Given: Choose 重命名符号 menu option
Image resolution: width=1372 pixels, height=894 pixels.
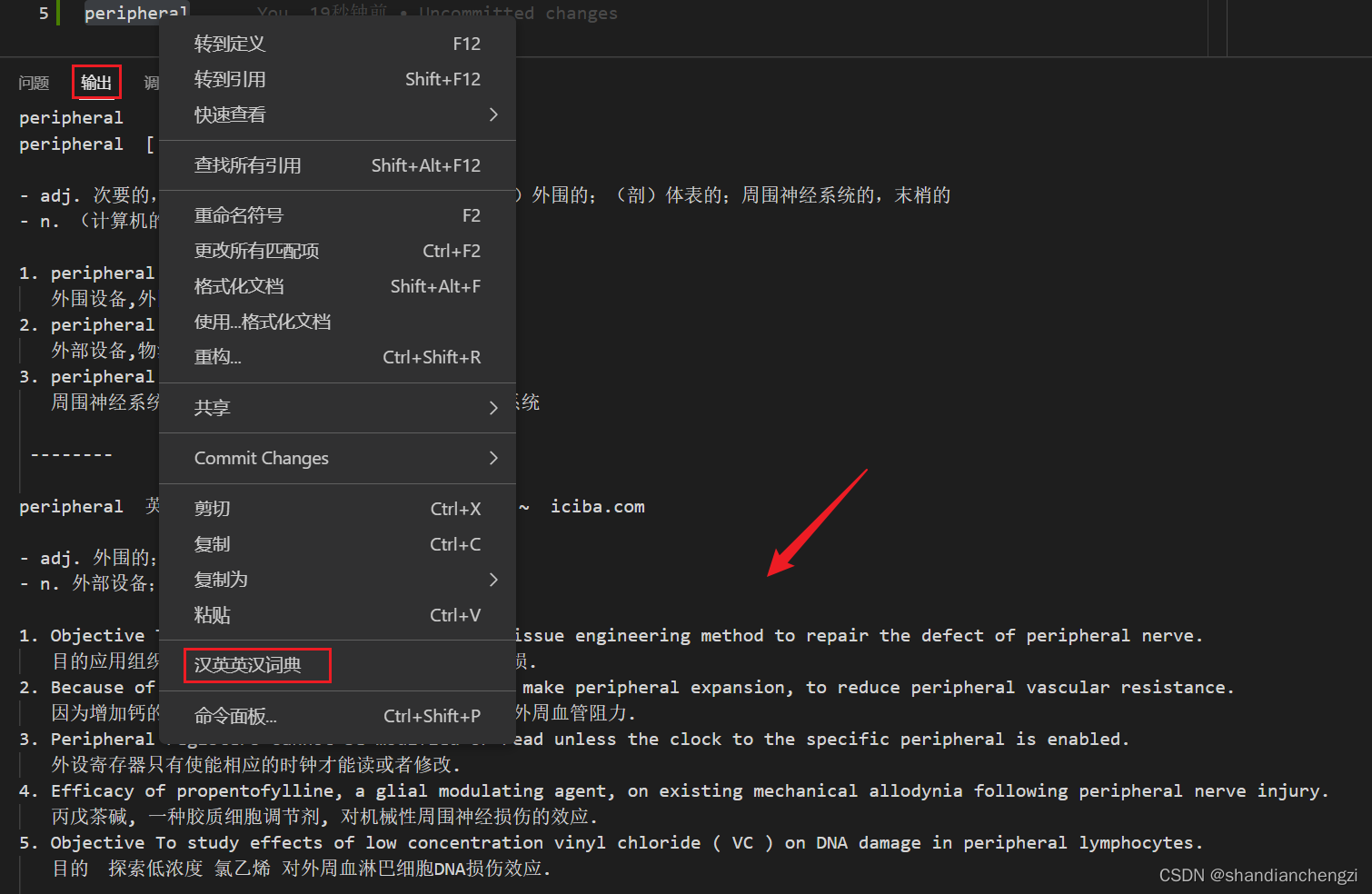Looking at the screenshot, I should (337, 215).
